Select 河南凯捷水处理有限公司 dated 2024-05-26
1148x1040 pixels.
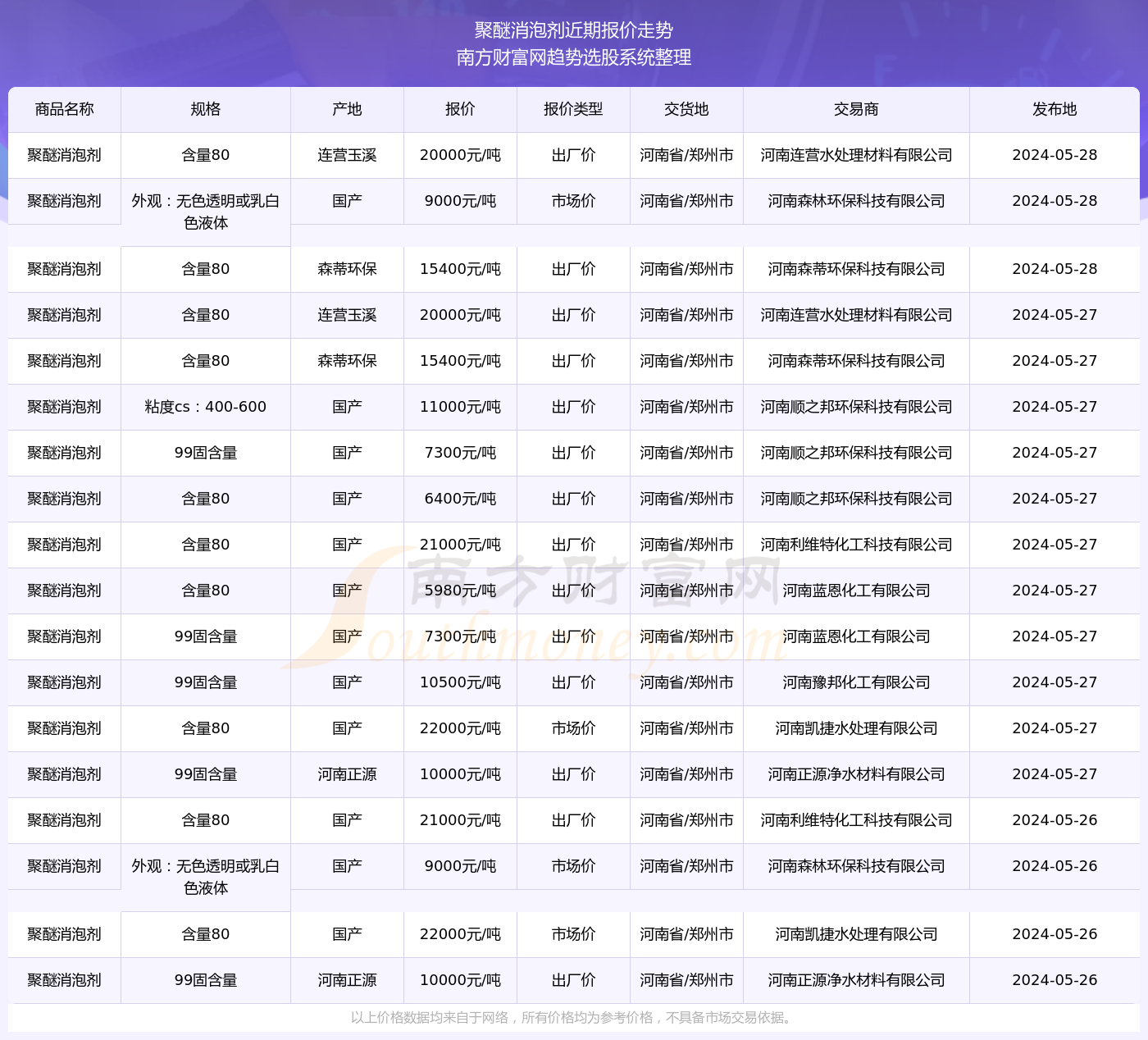pos(856,934)
